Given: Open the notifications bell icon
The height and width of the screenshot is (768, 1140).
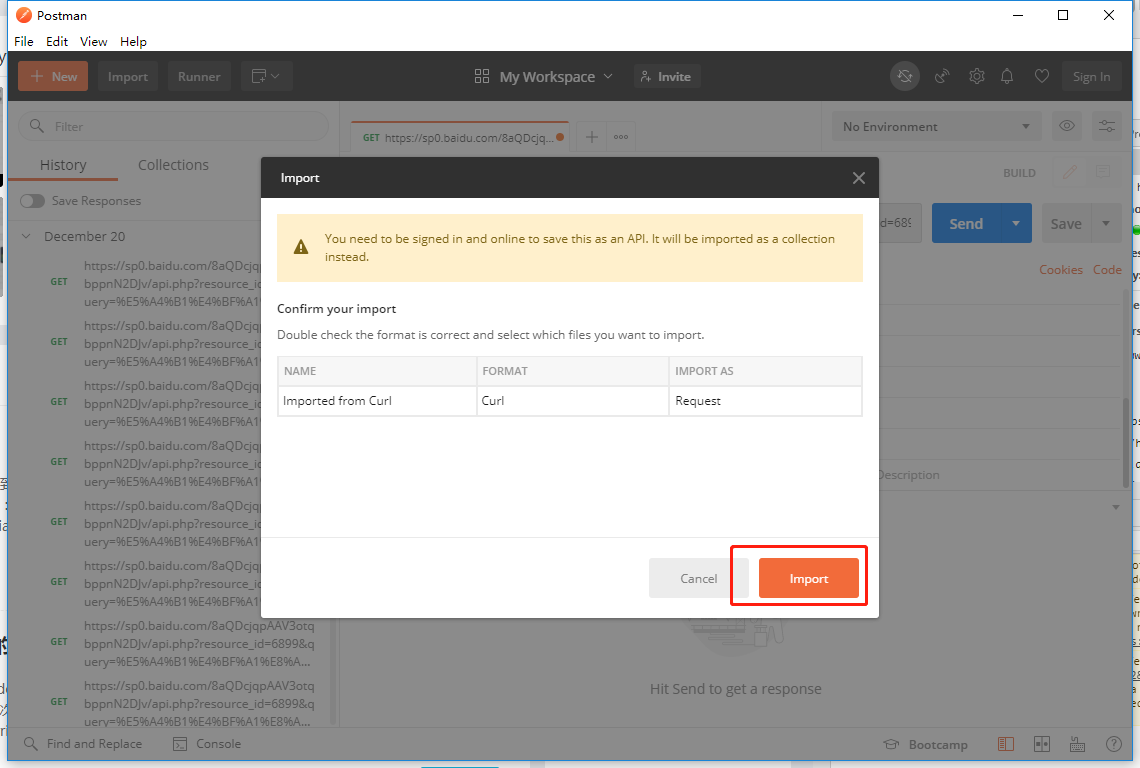Looking at the screenshot, I should point(1007,76).
